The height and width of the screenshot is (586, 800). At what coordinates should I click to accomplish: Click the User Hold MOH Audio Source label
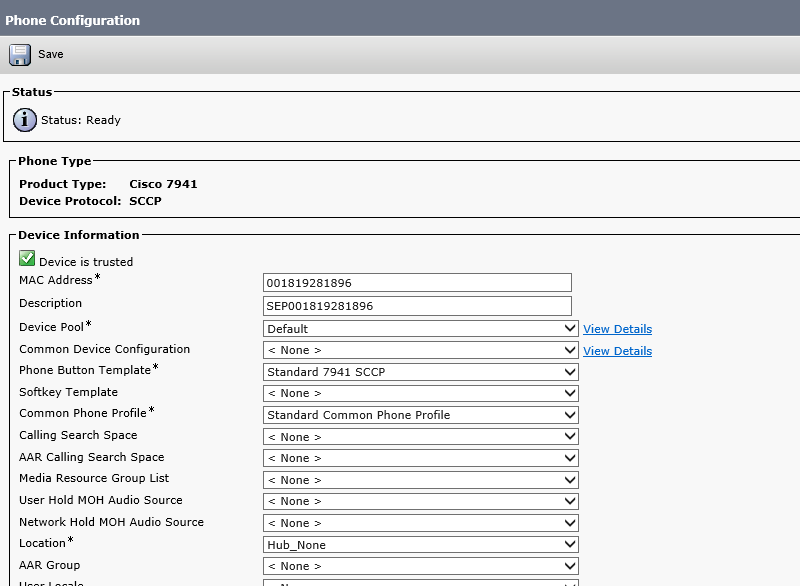point(101,500)
